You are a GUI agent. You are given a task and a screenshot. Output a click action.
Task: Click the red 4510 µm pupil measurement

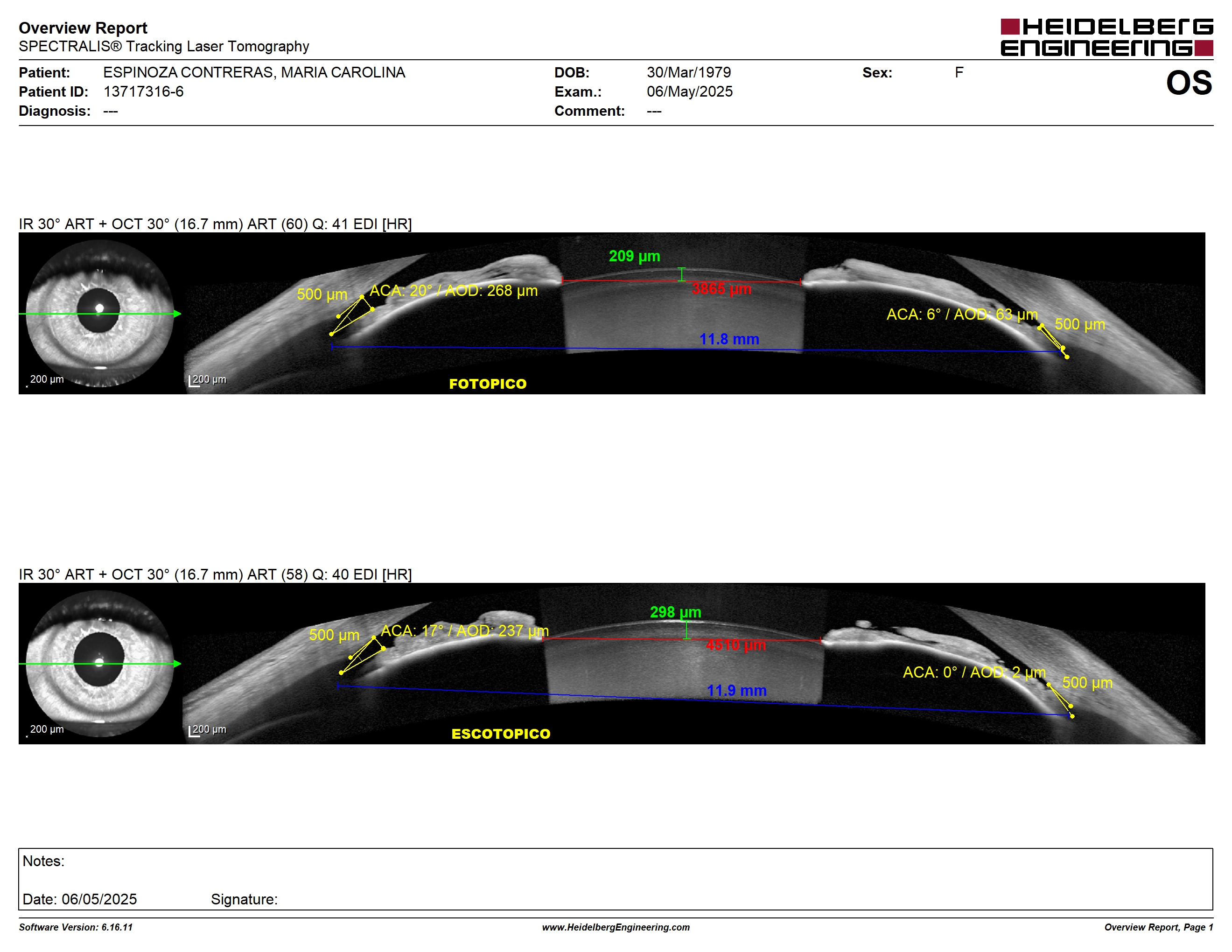point(736,644)
